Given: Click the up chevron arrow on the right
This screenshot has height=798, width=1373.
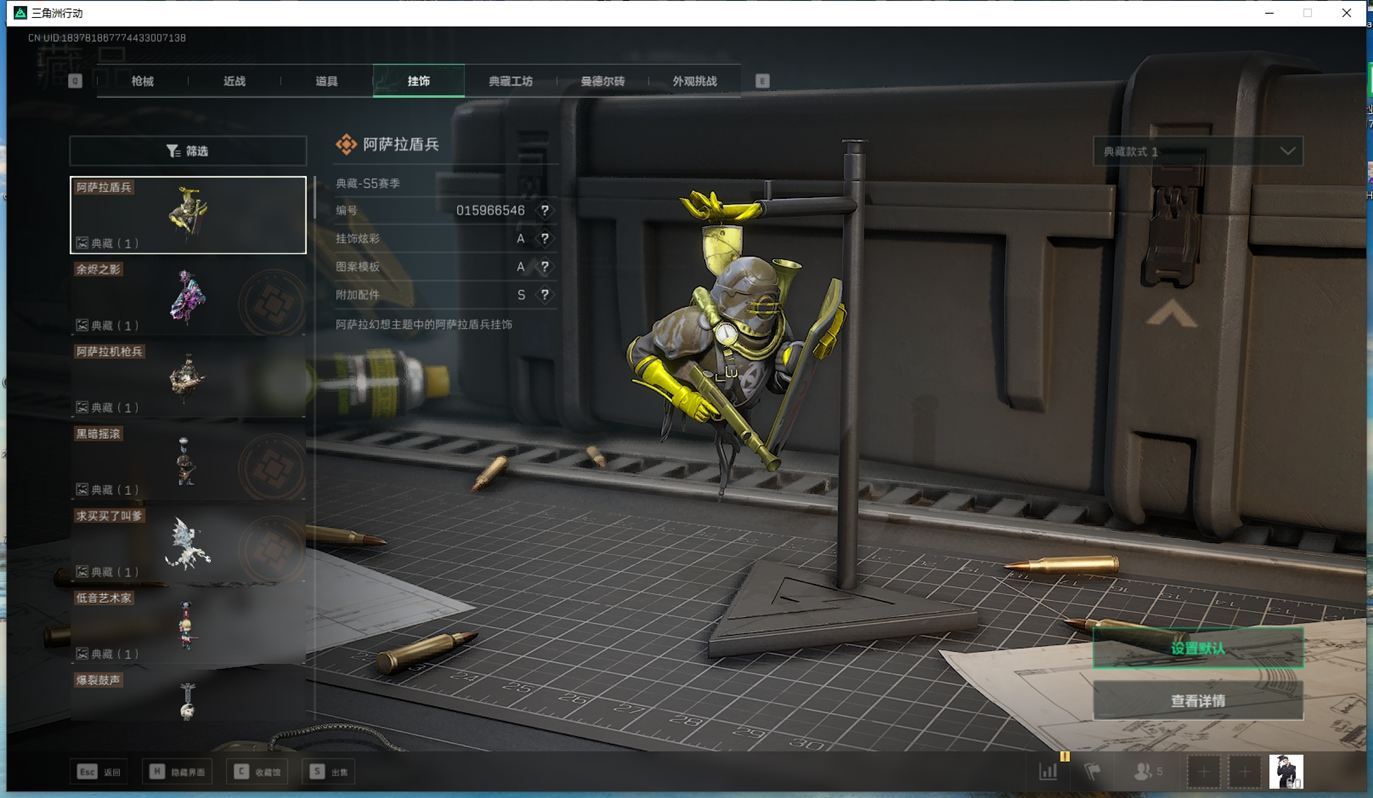Looking at the screenshot, I should 1171,315.
